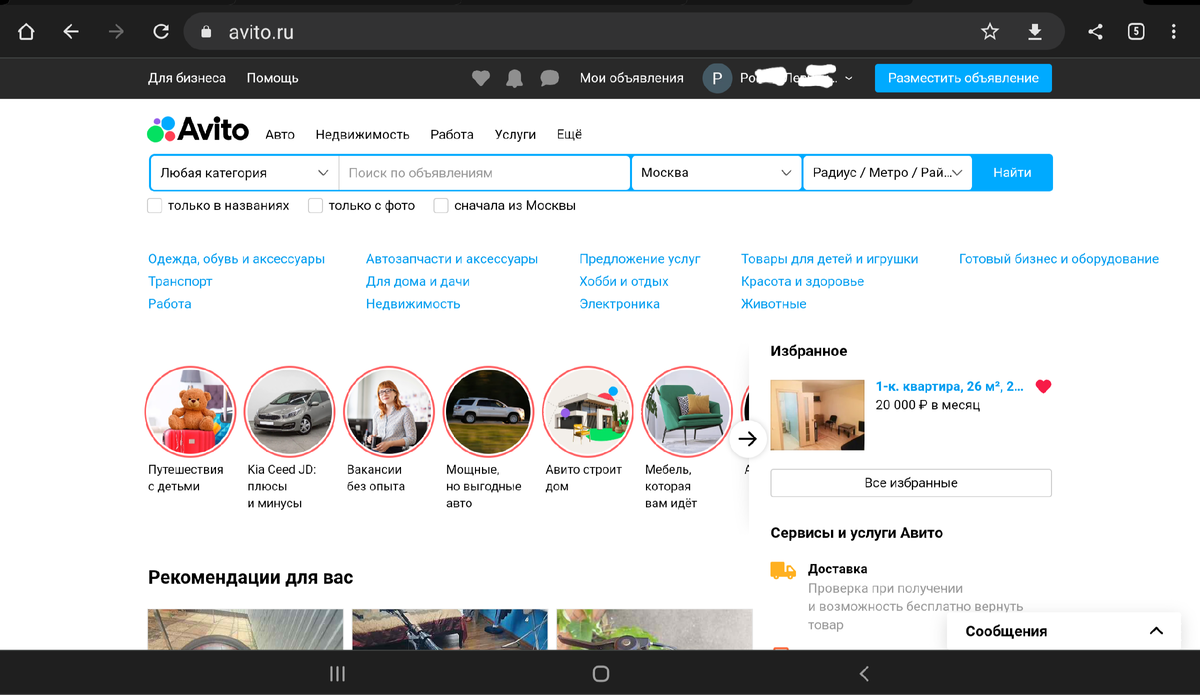Open 'Транспорт' category link
Viewport: 1200px width, 695px height.
[180, 281]
